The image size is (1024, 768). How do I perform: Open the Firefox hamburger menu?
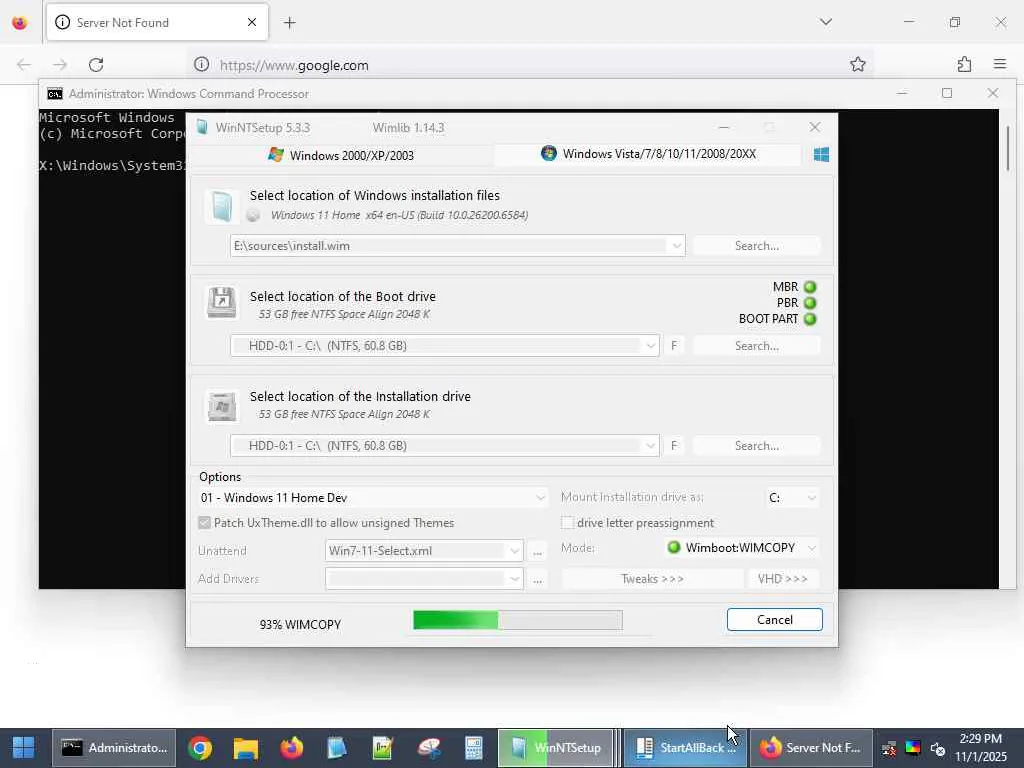coord(1000,64)
